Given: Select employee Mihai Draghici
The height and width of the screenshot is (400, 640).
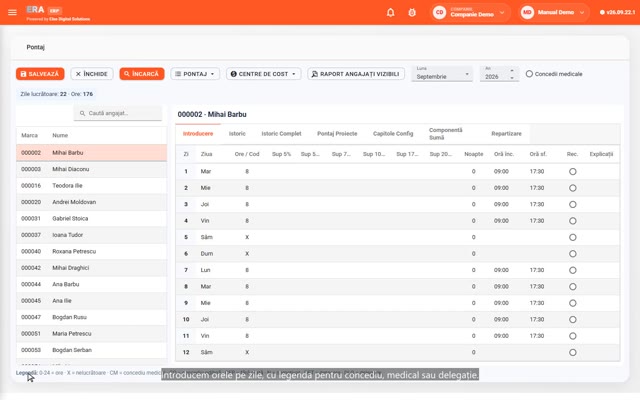Looking at the screenshot, I should pyautogui.click(x=91, y=268).
